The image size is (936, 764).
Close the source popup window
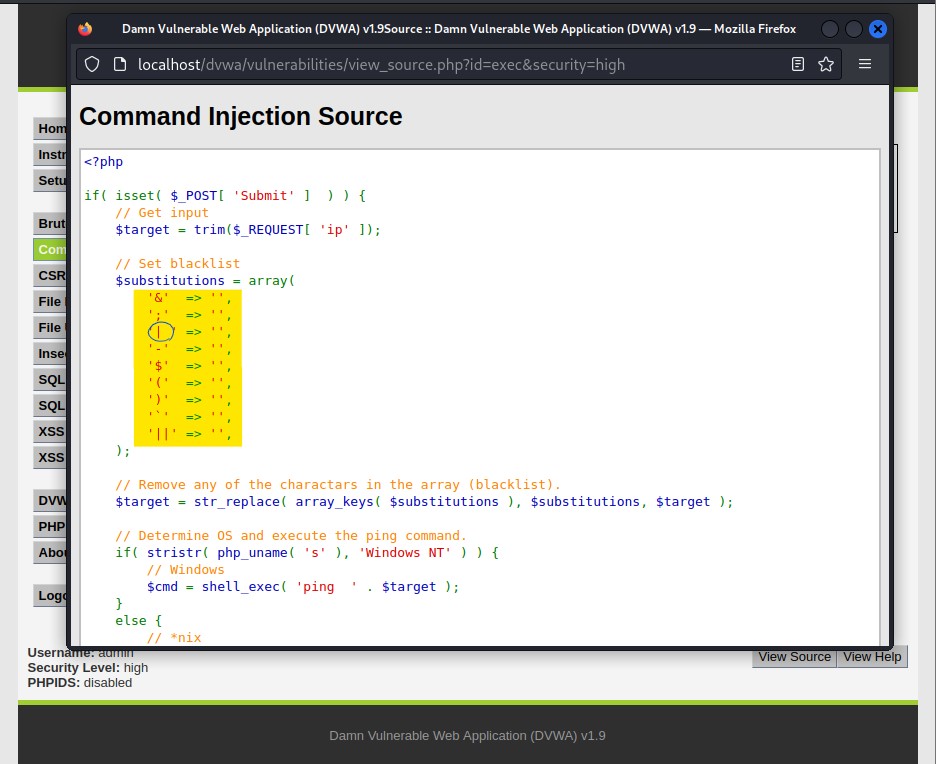click(x=878, y=29)
